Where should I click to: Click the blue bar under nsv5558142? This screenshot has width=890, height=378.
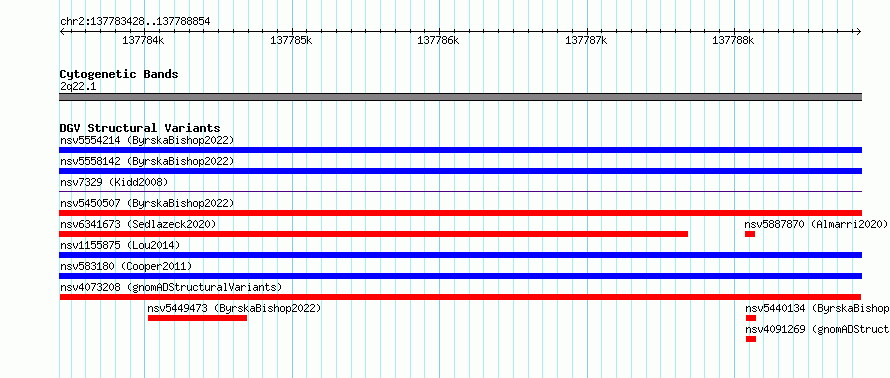point(460,171)
